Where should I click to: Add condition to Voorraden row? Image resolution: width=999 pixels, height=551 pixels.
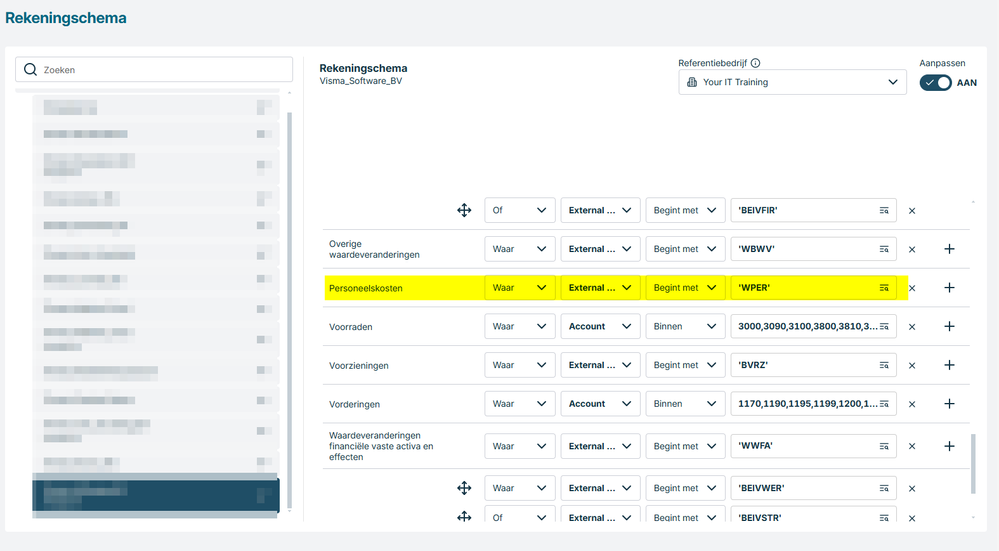coord(949,326)
